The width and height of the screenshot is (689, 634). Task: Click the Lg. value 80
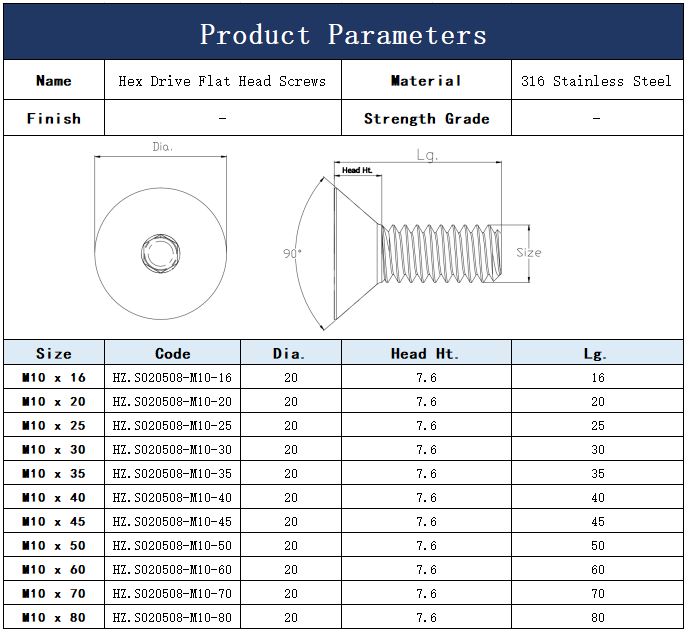pos(598,617)
